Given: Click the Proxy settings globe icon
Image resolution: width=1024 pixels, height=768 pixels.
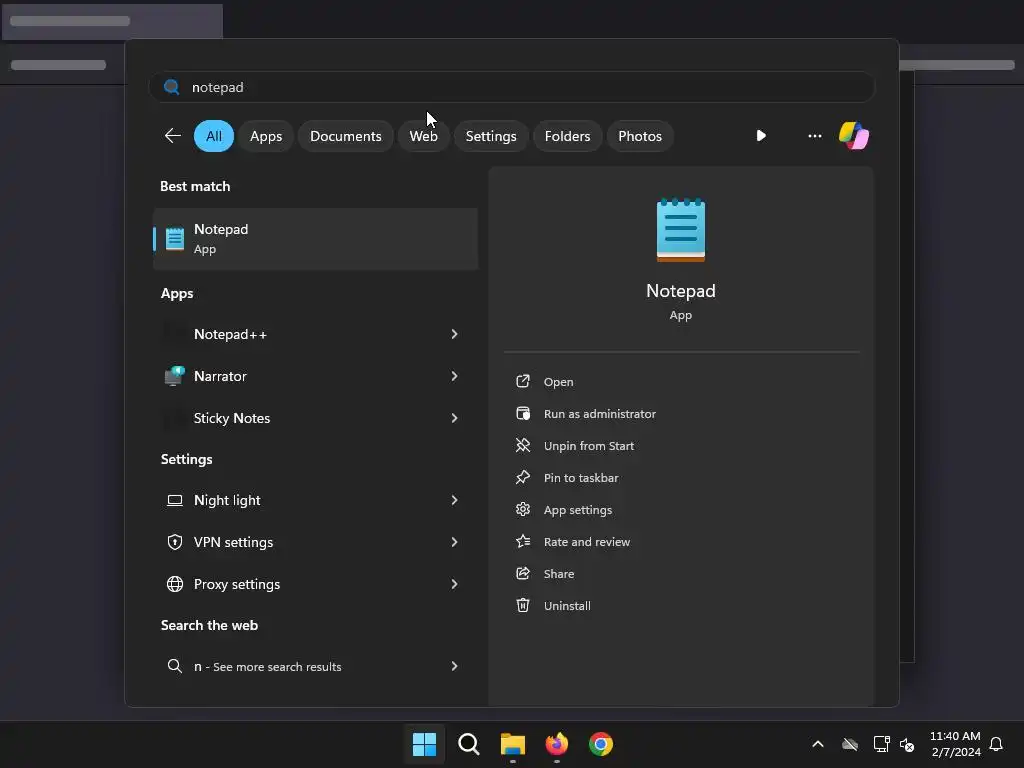Looking at the screenshot, I should tap(174, 584).
